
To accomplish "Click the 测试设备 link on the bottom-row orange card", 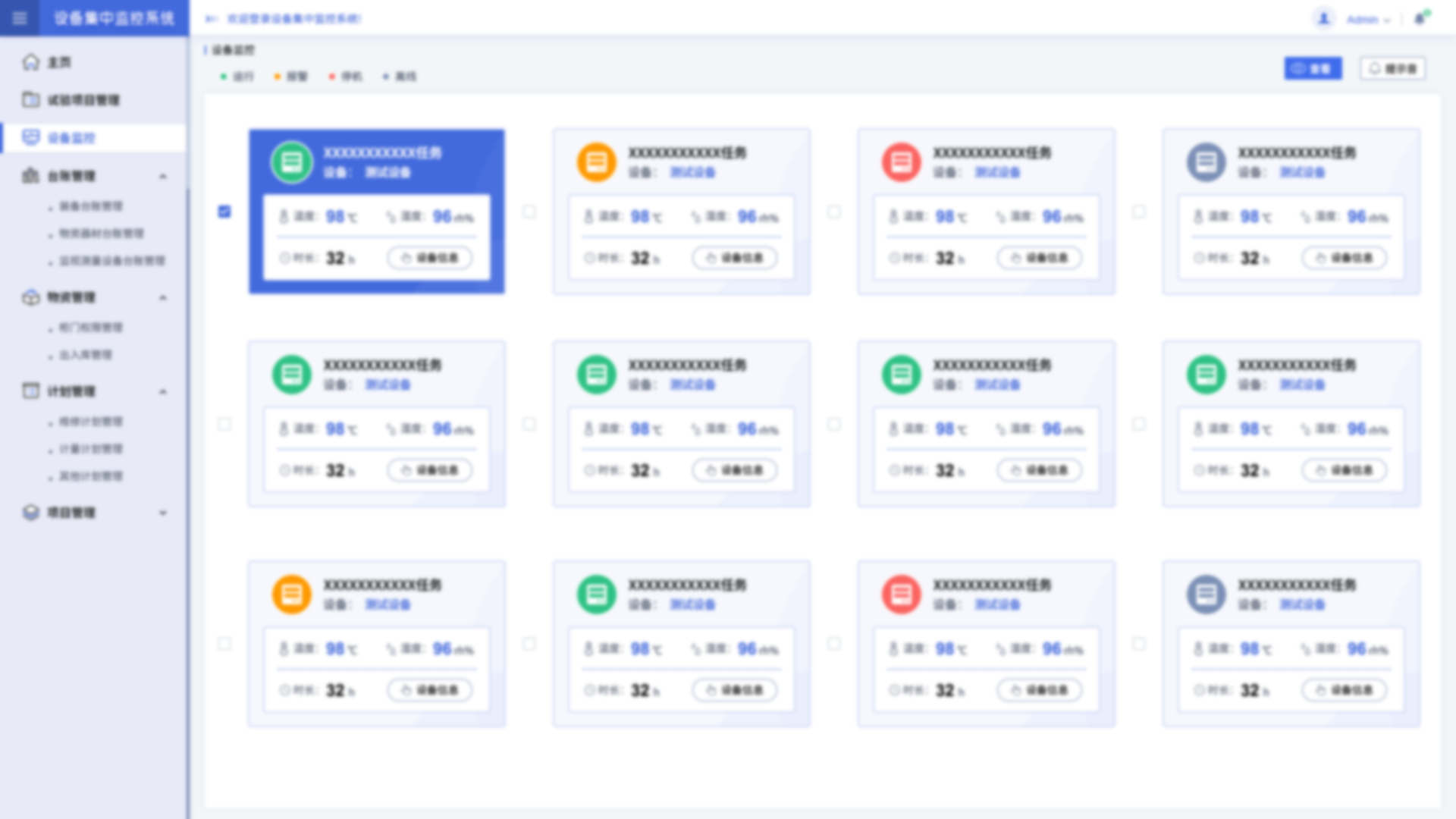I will (388, 604).
